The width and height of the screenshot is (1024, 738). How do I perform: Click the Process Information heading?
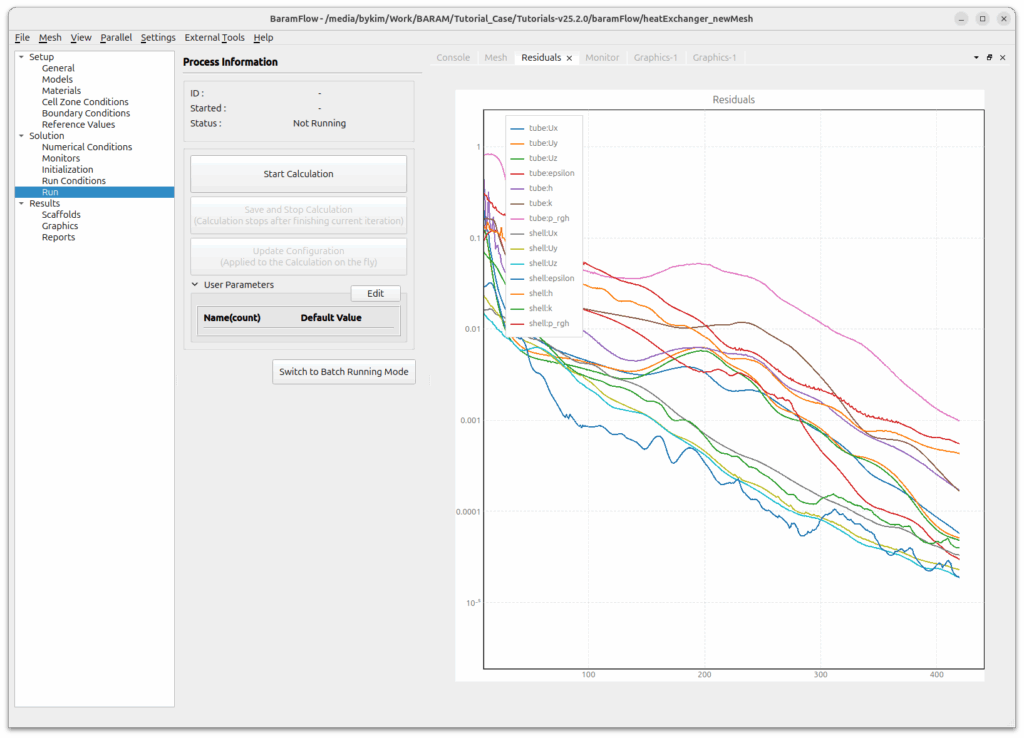click(x=230, y=62)
